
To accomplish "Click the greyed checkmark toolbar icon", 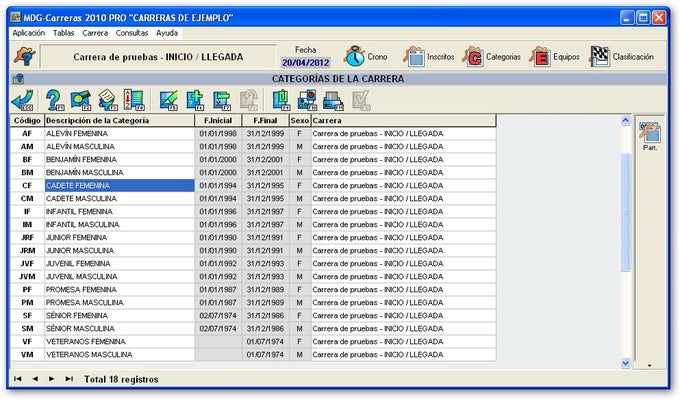I will [x=361, y=100].
